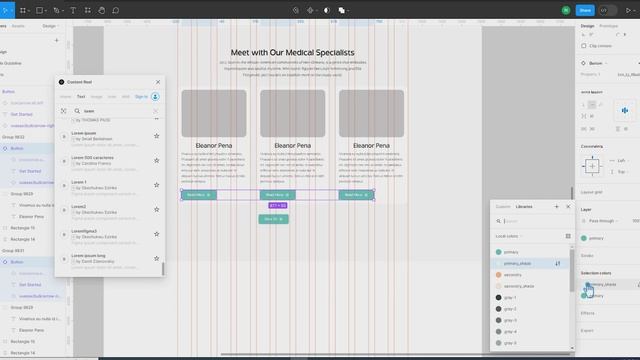
Task: Apply the Lorem 1 entry circle
Action: pyautogui.click(x=64, y=186)
